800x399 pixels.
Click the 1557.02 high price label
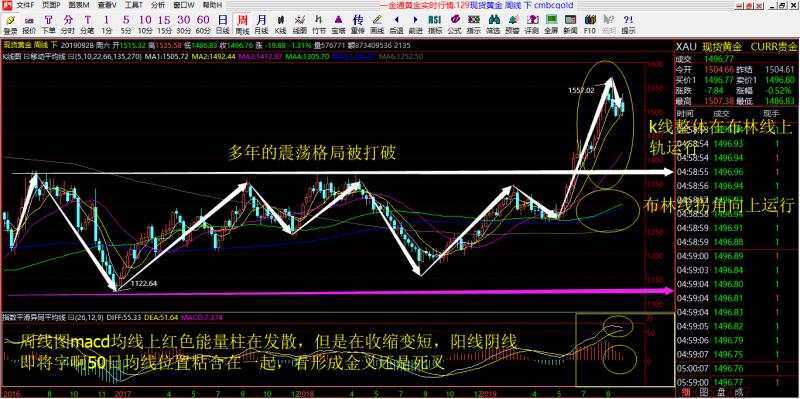581,90
